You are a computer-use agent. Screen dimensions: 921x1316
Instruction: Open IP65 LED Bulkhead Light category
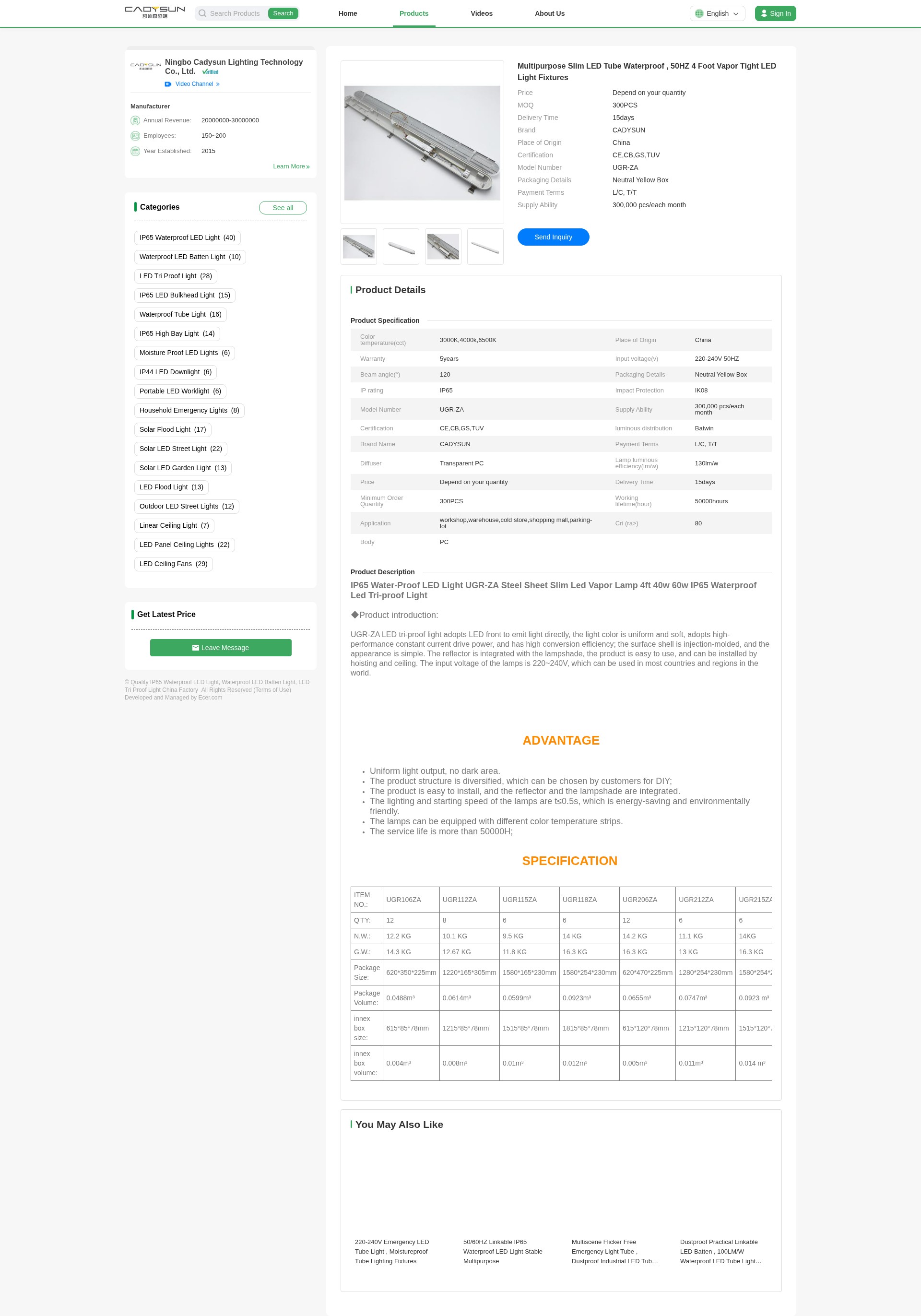[x=185, y=295]
